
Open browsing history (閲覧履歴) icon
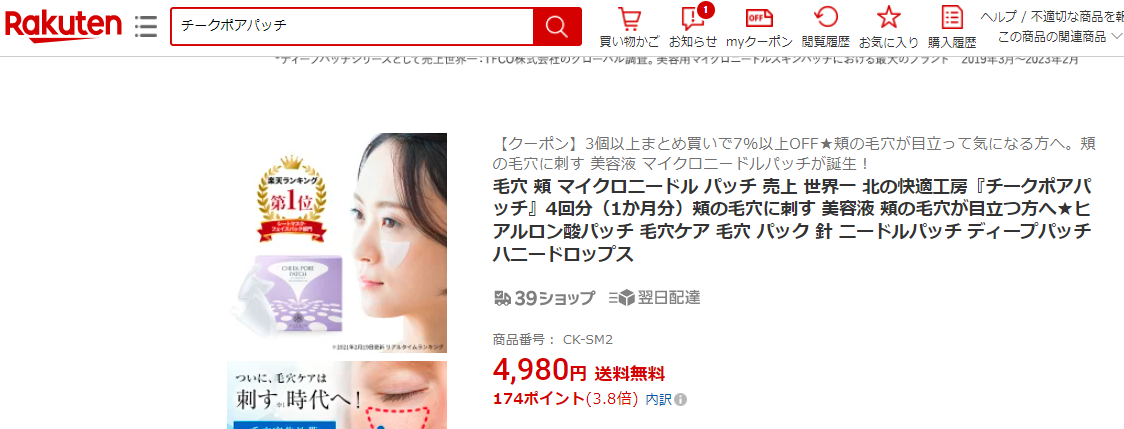click(x=826, y=27)
